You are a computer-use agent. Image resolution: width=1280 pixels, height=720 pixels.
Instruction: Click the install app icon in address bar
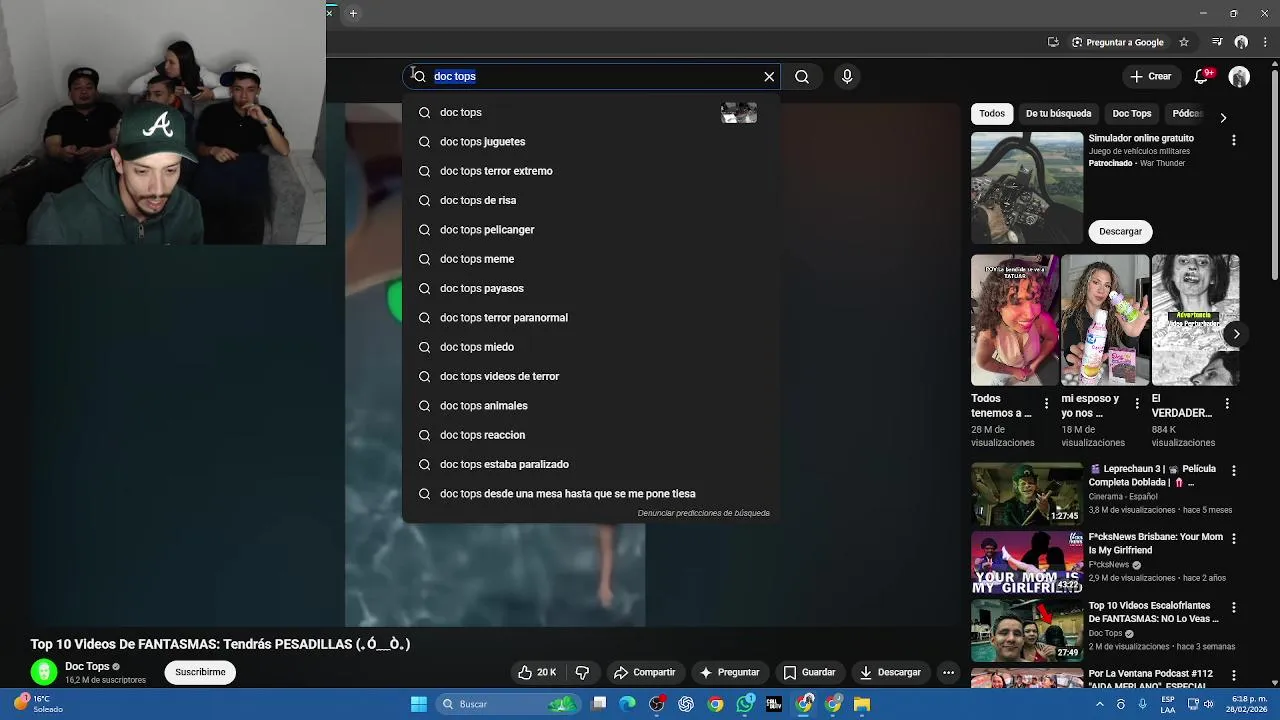(x=1053, y=42)
